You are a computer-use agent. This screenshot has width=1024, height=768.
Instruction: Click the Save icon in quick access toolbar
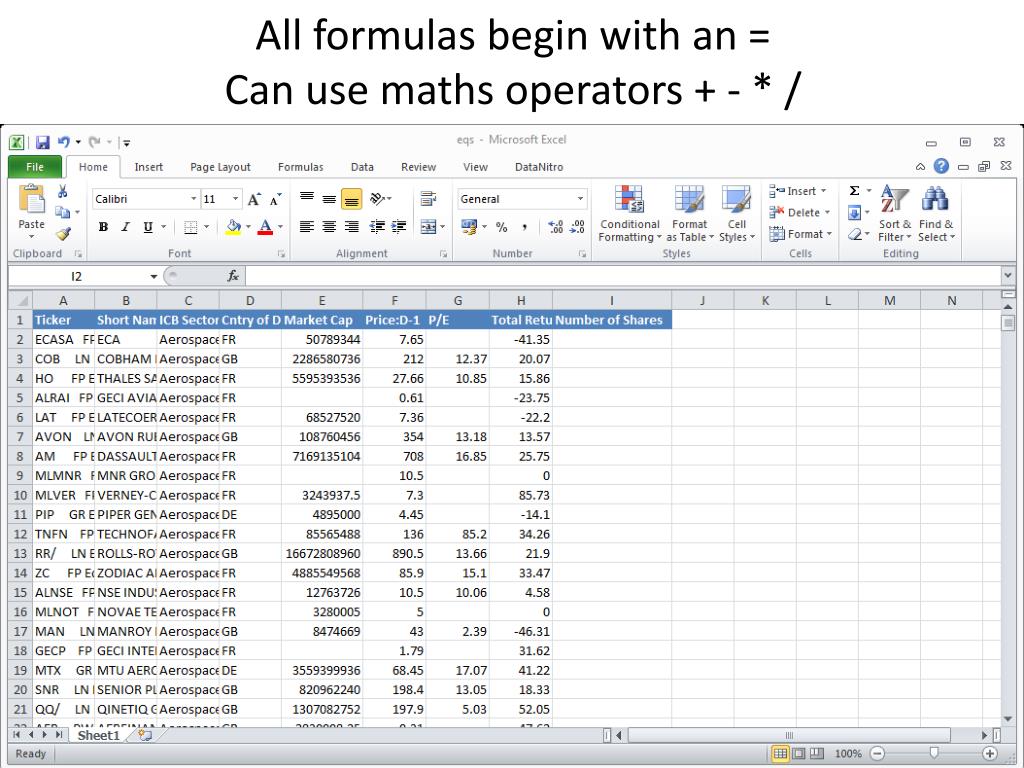click(x=43, y=142)
